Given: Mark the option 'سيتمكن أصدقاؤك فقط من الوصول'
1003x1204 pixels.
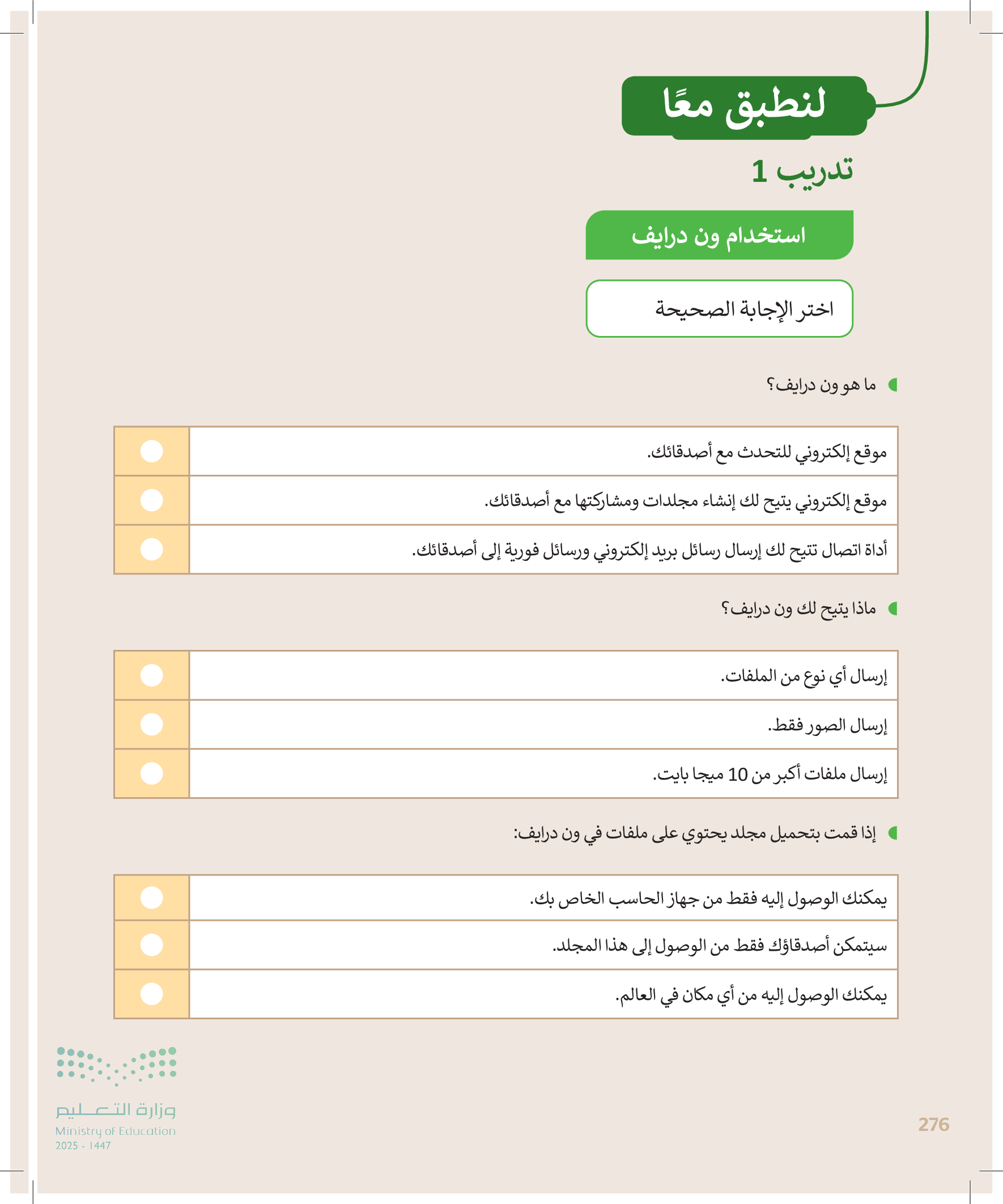Looking at the screenshot, I should (151, 945).
